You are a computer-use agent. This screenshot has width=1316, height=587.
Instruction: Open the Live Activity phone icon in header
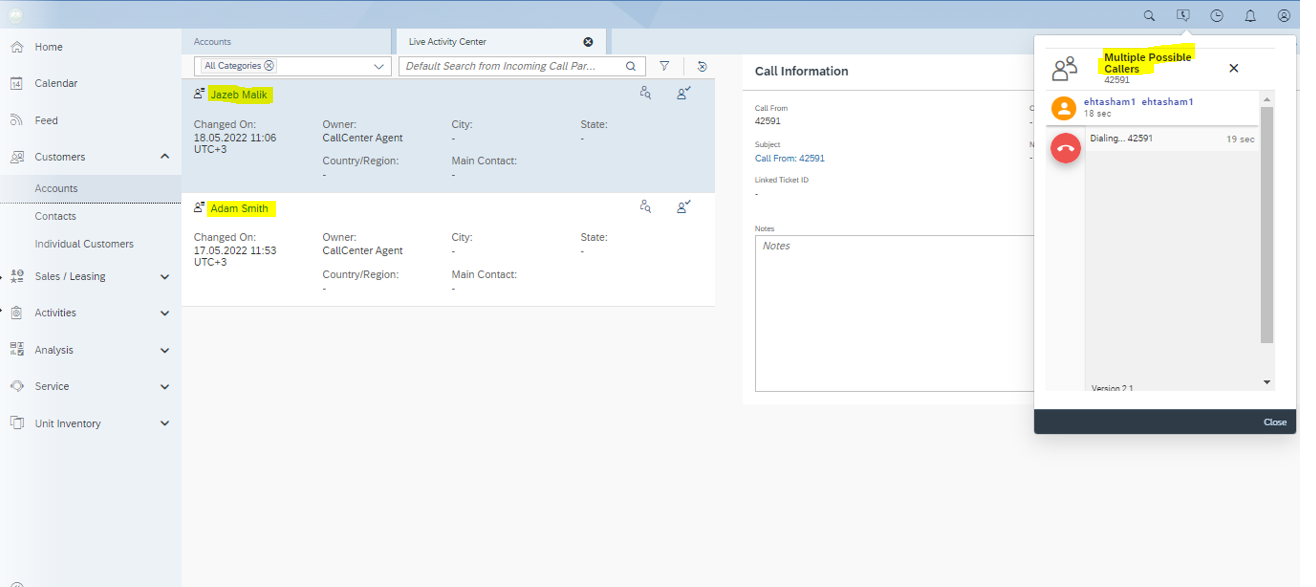1183,16
